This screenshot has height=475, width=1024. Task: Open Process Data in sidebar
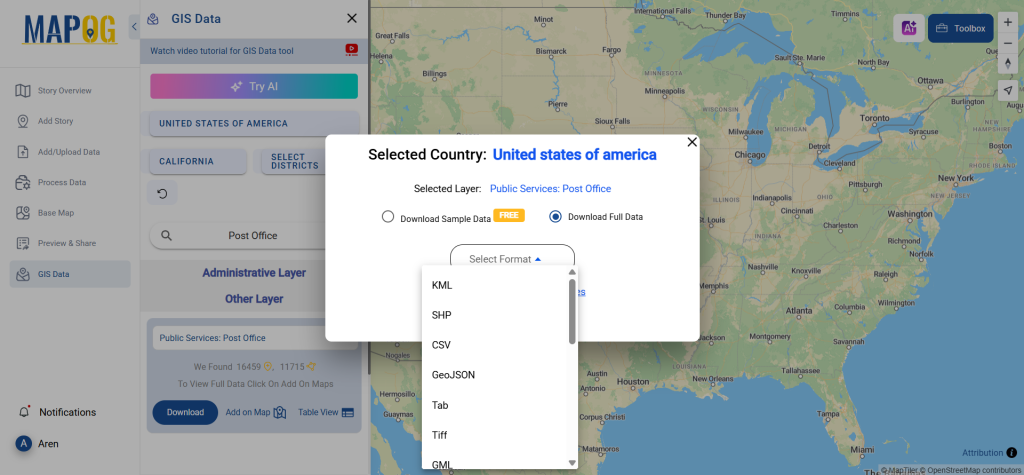point(62,182)
